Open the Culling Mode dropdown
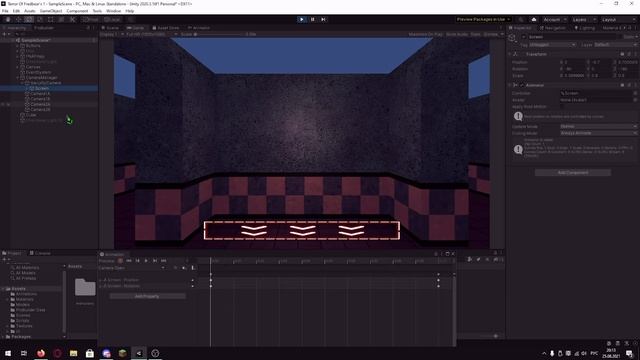640x360 pixels. click(x=598, y=133)
